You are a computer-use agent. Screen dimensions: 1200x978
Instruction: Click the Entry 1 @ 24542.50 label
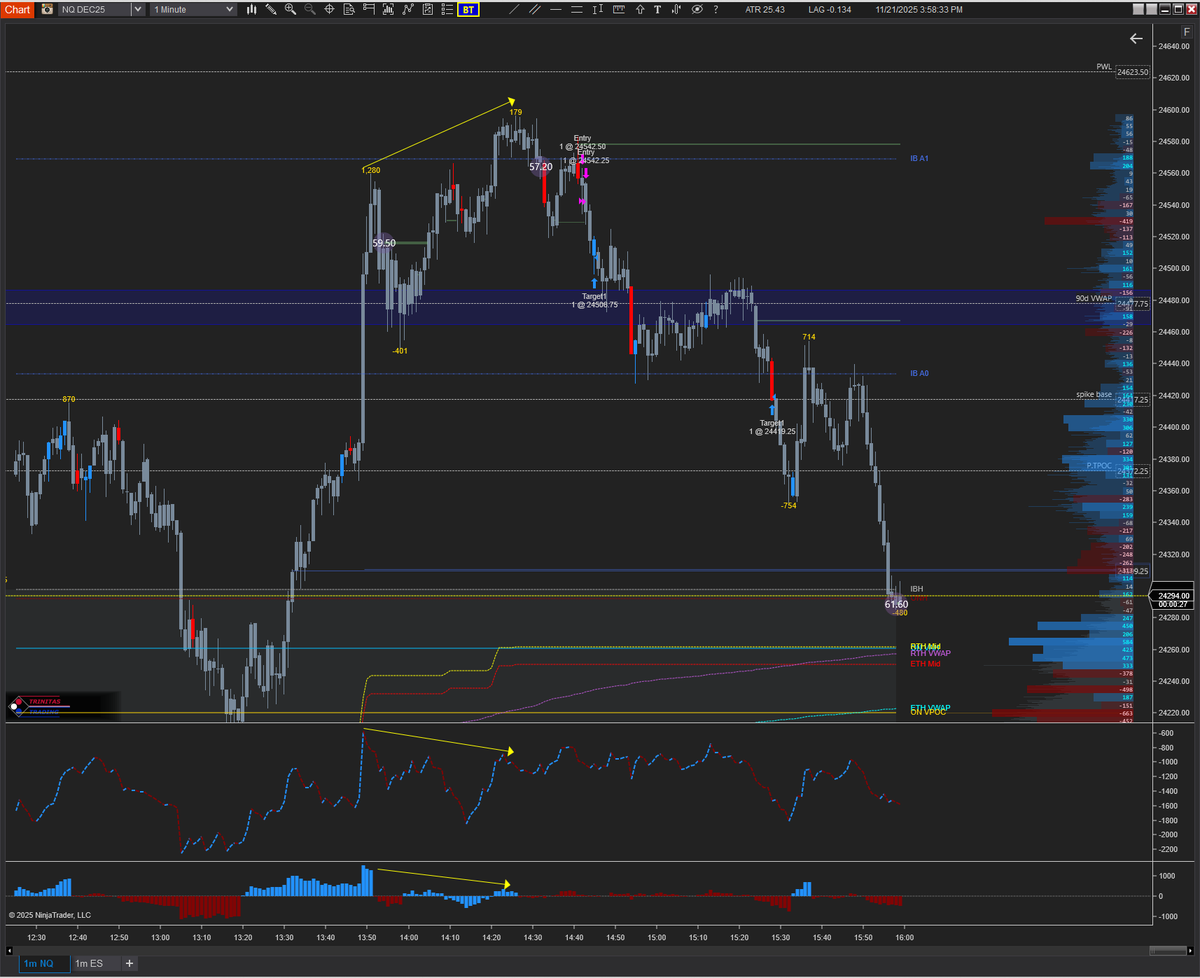[582, 142]
